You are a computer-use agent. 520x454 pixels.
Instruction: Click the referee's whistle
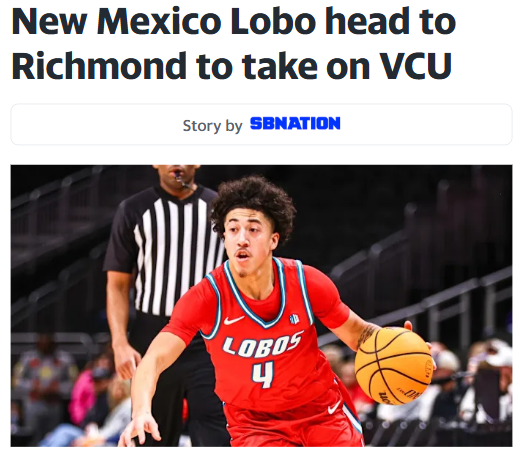(181, 181)
